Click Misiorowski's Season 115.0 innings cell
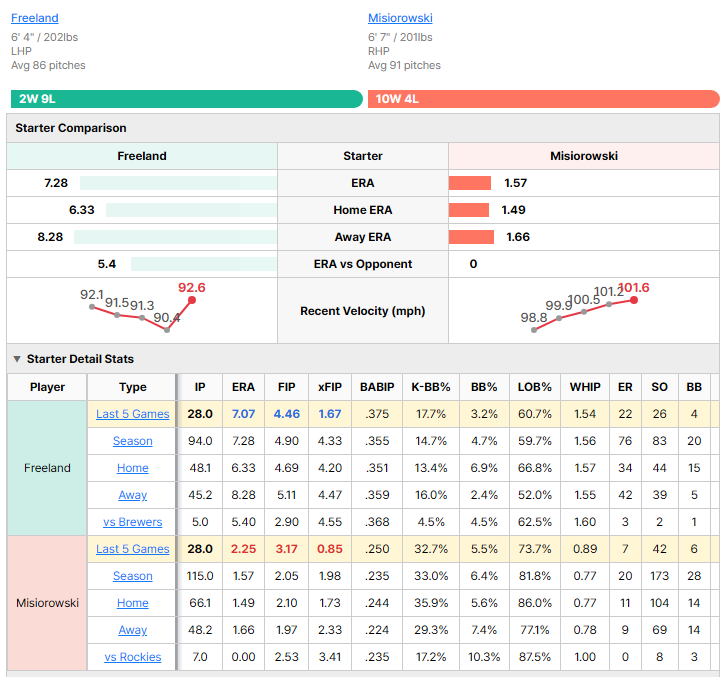The image size is (726, 677). coord(200,576)
